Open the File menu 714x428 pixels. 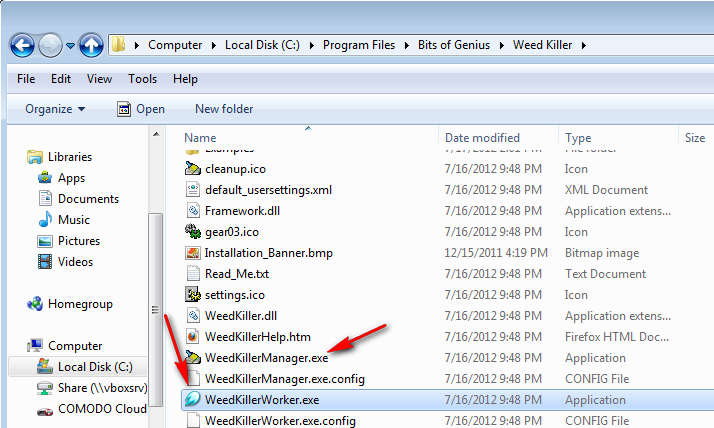click(26, 79)
